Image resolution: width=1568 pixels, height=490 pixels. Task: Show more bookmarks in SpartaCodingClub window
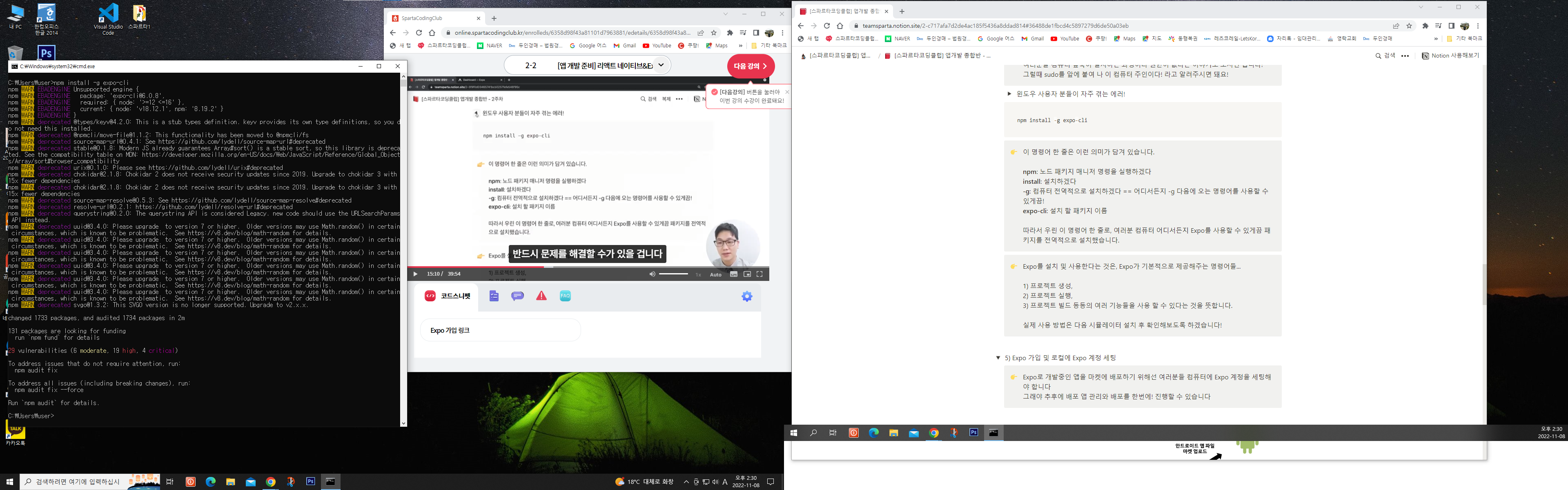tap(740, 46)
